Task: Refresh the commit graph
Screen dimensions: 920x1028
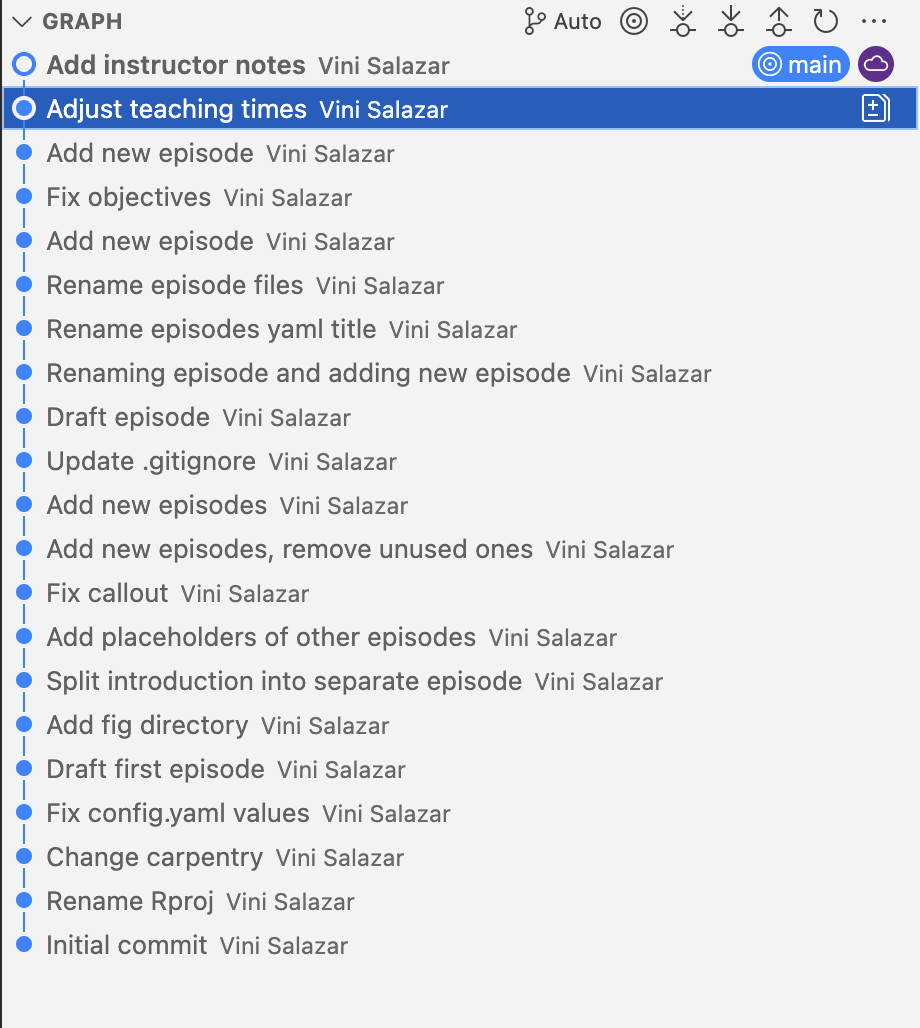Action: click(825, 21)
